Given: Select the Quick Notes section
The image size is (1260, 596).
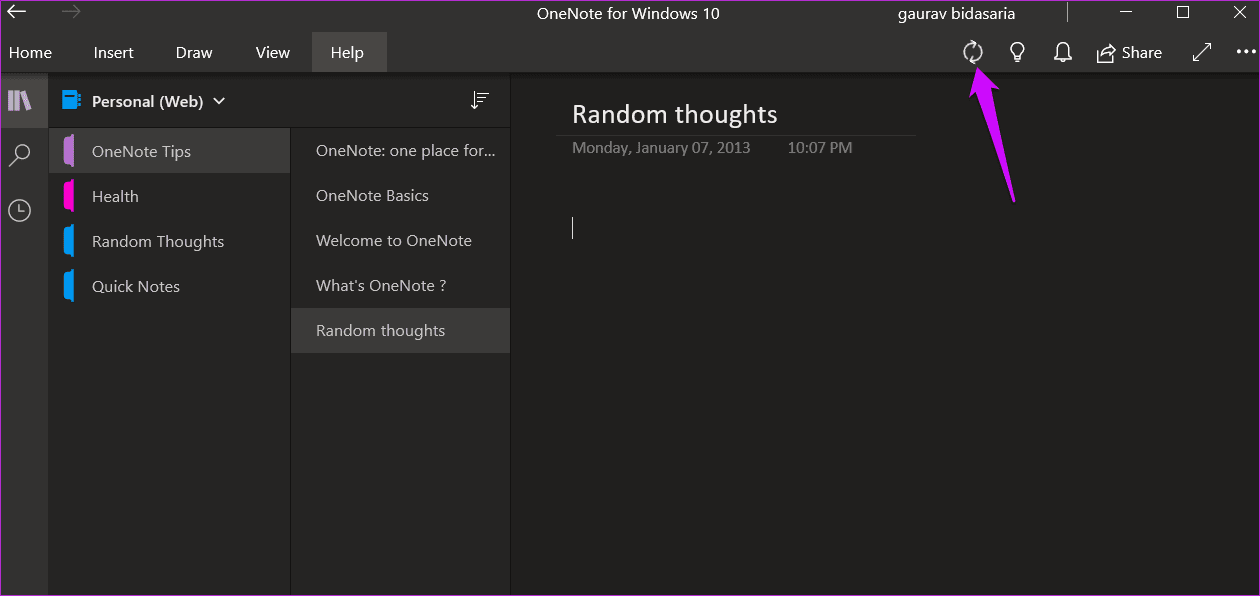Looking at the screenshot, I should [x=169, y=286].
